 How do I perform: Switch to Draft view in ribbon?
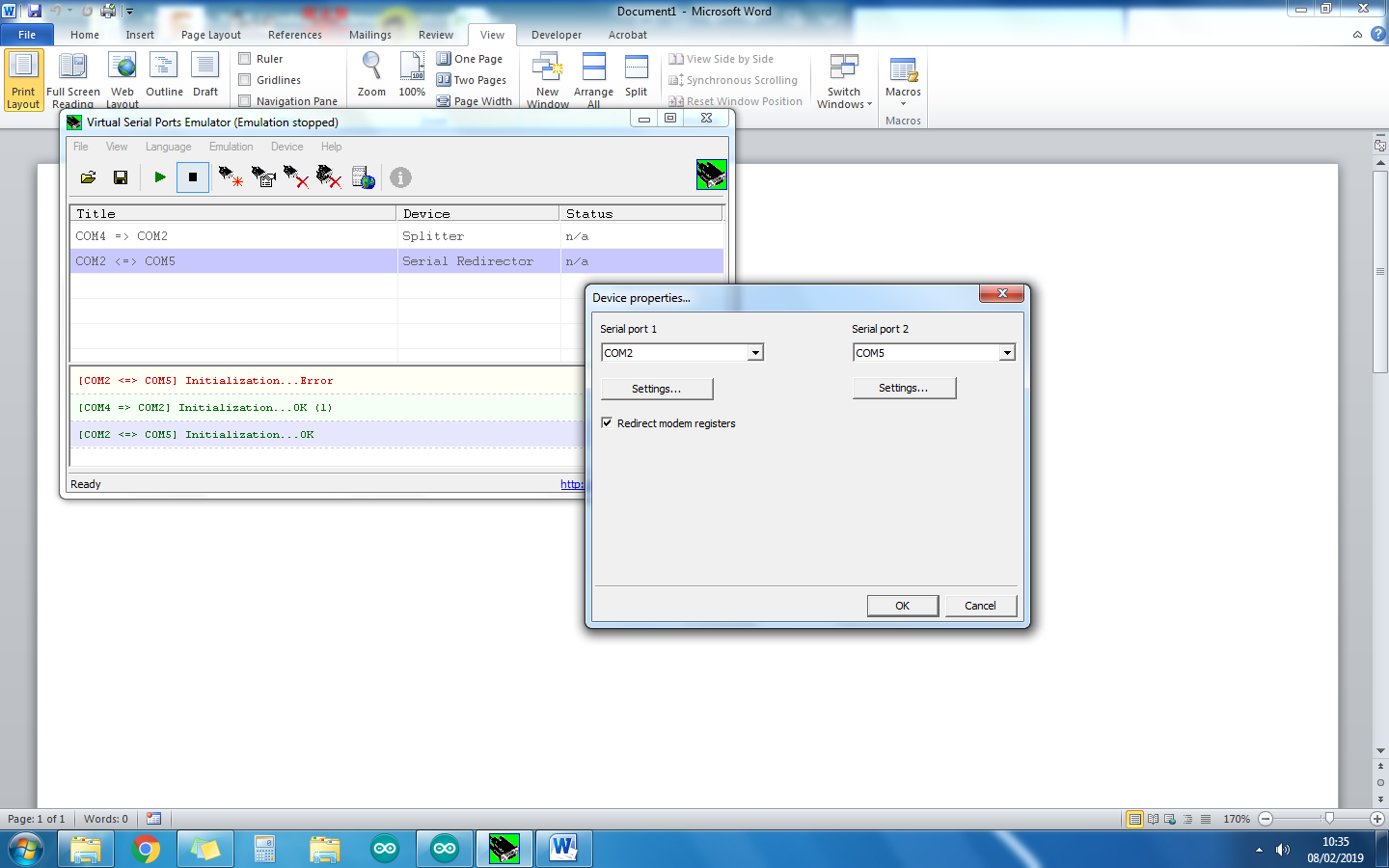(205, 75)
